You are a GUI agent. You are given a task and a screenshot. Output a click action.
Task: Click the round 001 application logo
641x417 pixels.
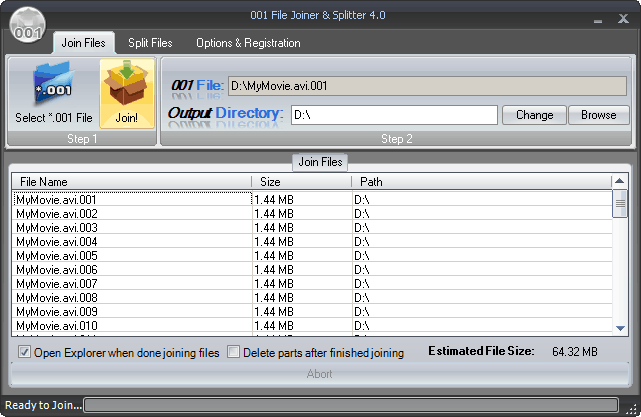tap(27, 25)
